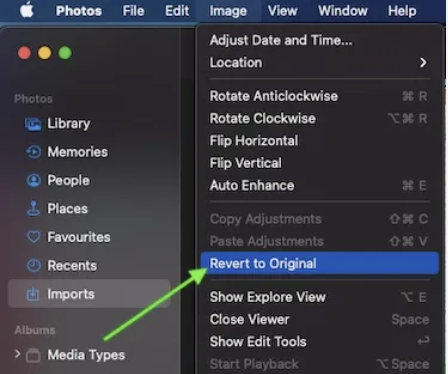The height and width of the screenshot is (374, 448).
Task: Open the Edit menu
Action: (x=177, y=11)
